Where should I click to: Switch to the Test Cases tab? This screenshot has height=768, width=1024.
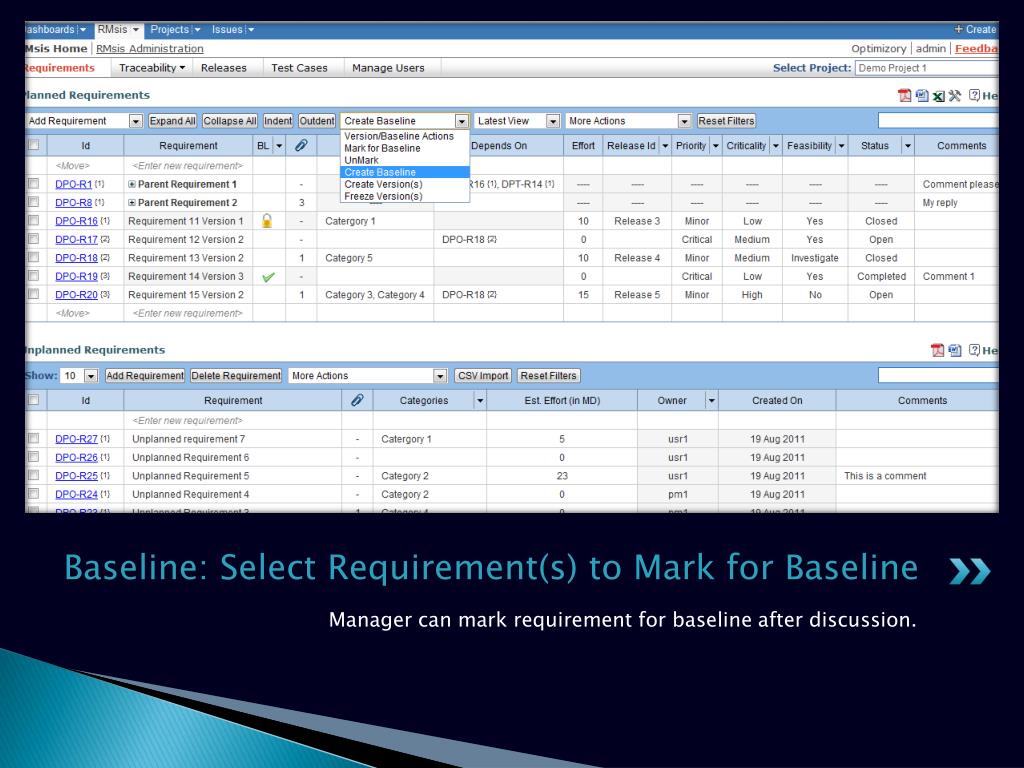(299, 68)
